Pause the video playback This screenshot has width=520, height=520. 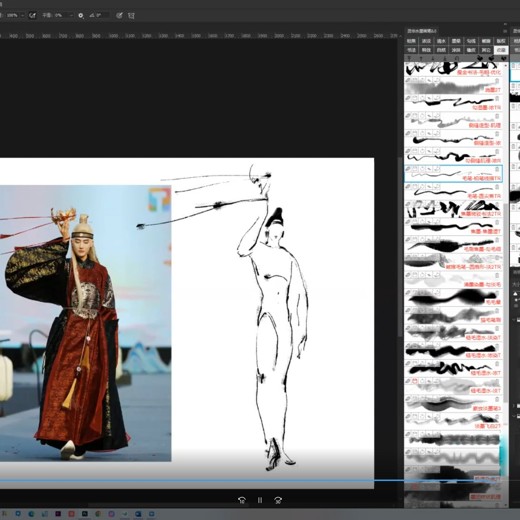260,500
